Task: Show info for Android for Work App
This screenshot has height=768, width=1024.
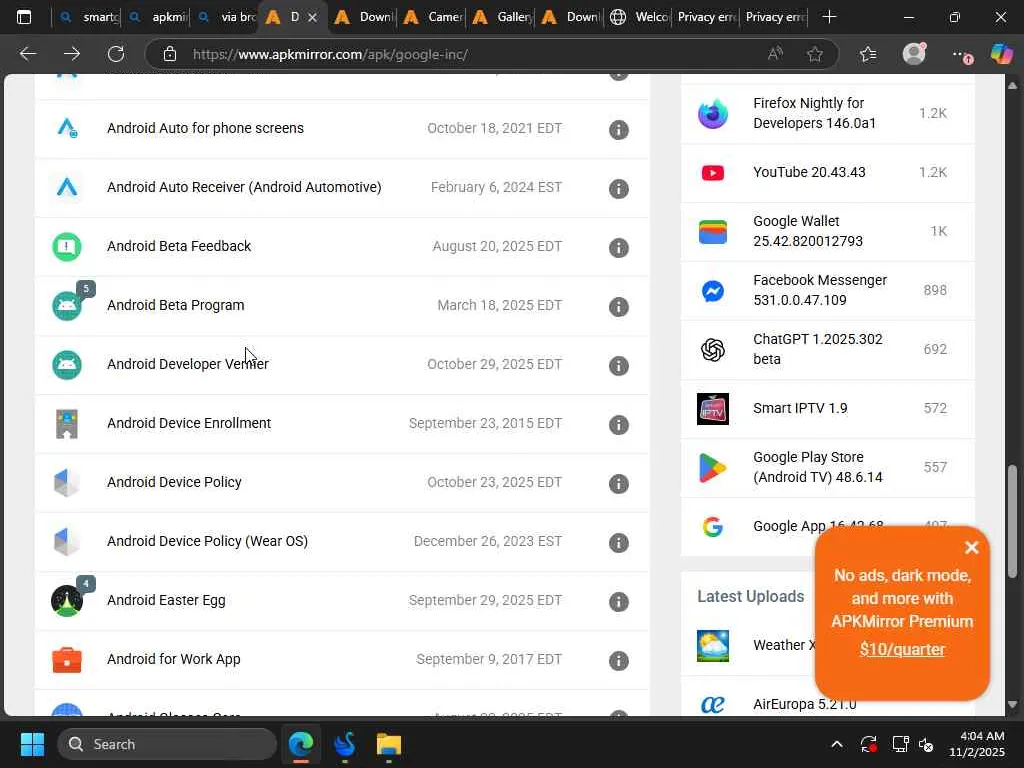Action: (618, 660)
